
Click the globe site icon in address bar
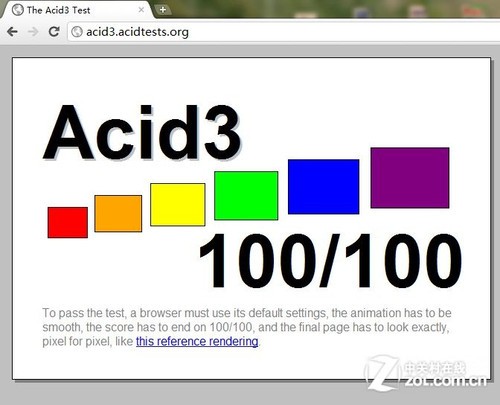click(x=77, y=32)
